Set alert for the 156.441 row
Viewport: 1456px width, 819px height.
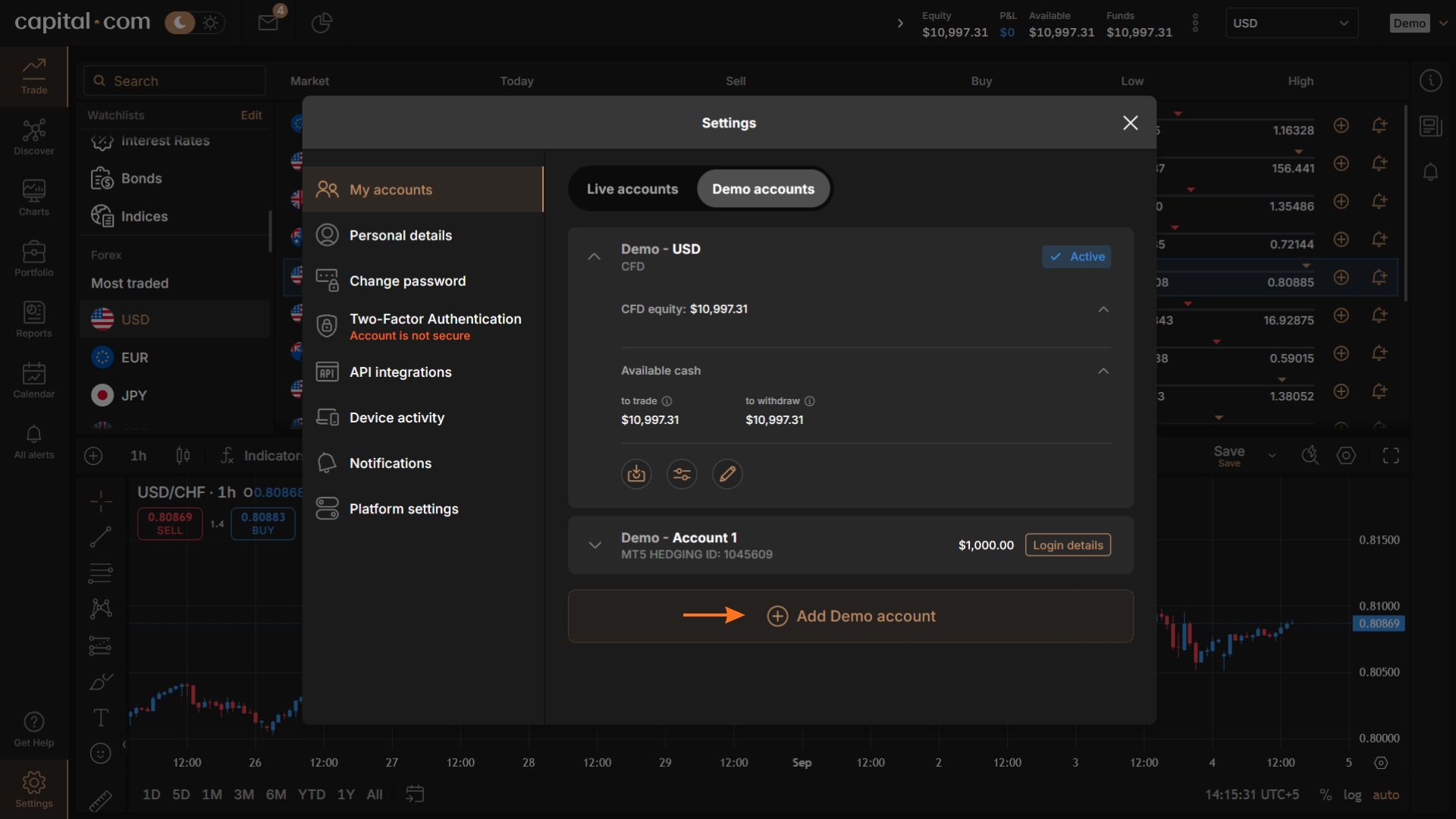1379,163
